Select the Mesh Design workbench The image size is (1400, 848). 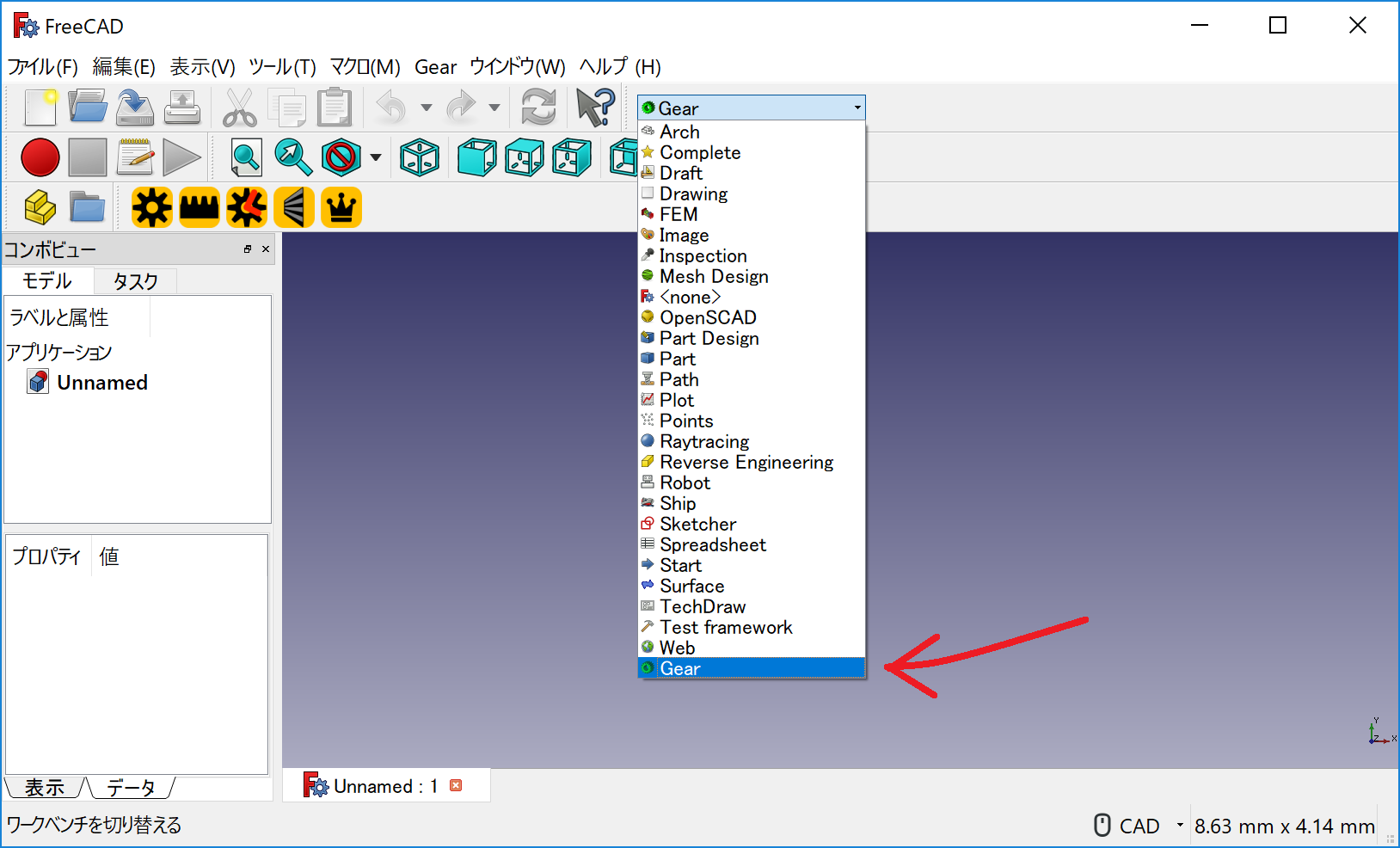click(x=751, y=276)
